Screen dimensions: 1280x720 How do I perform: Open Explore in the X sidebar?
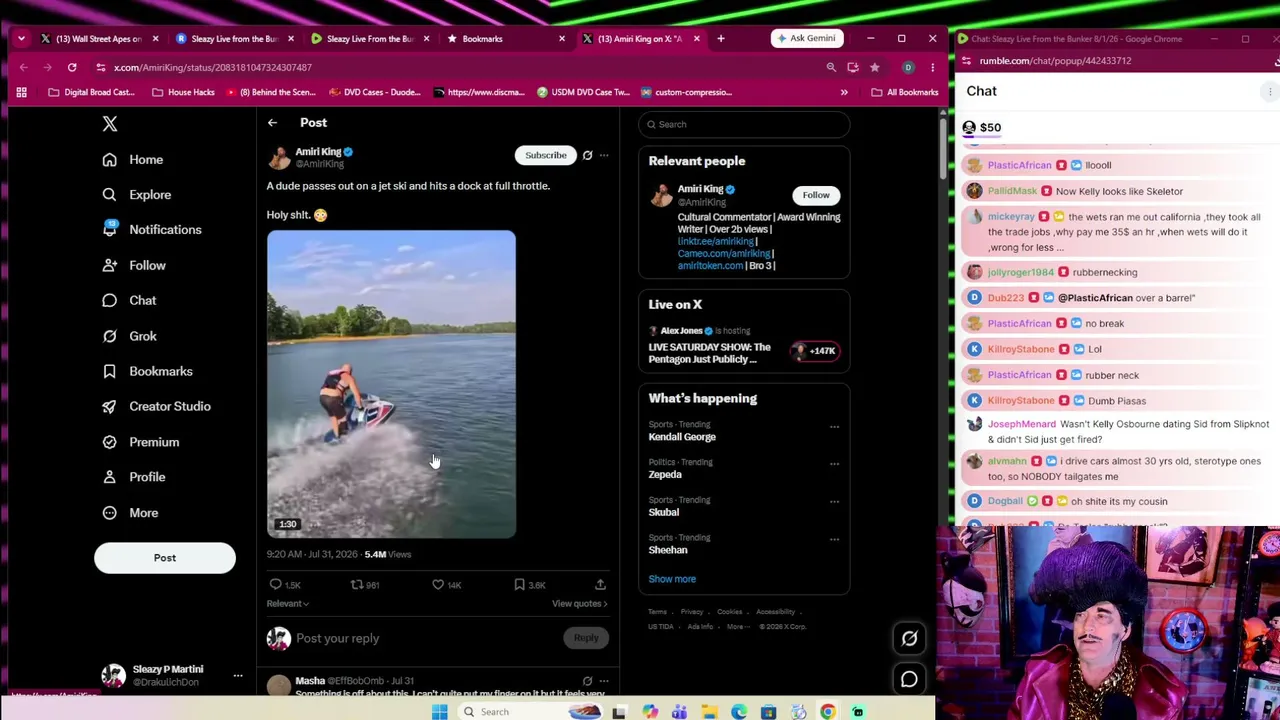coord(137,195)
